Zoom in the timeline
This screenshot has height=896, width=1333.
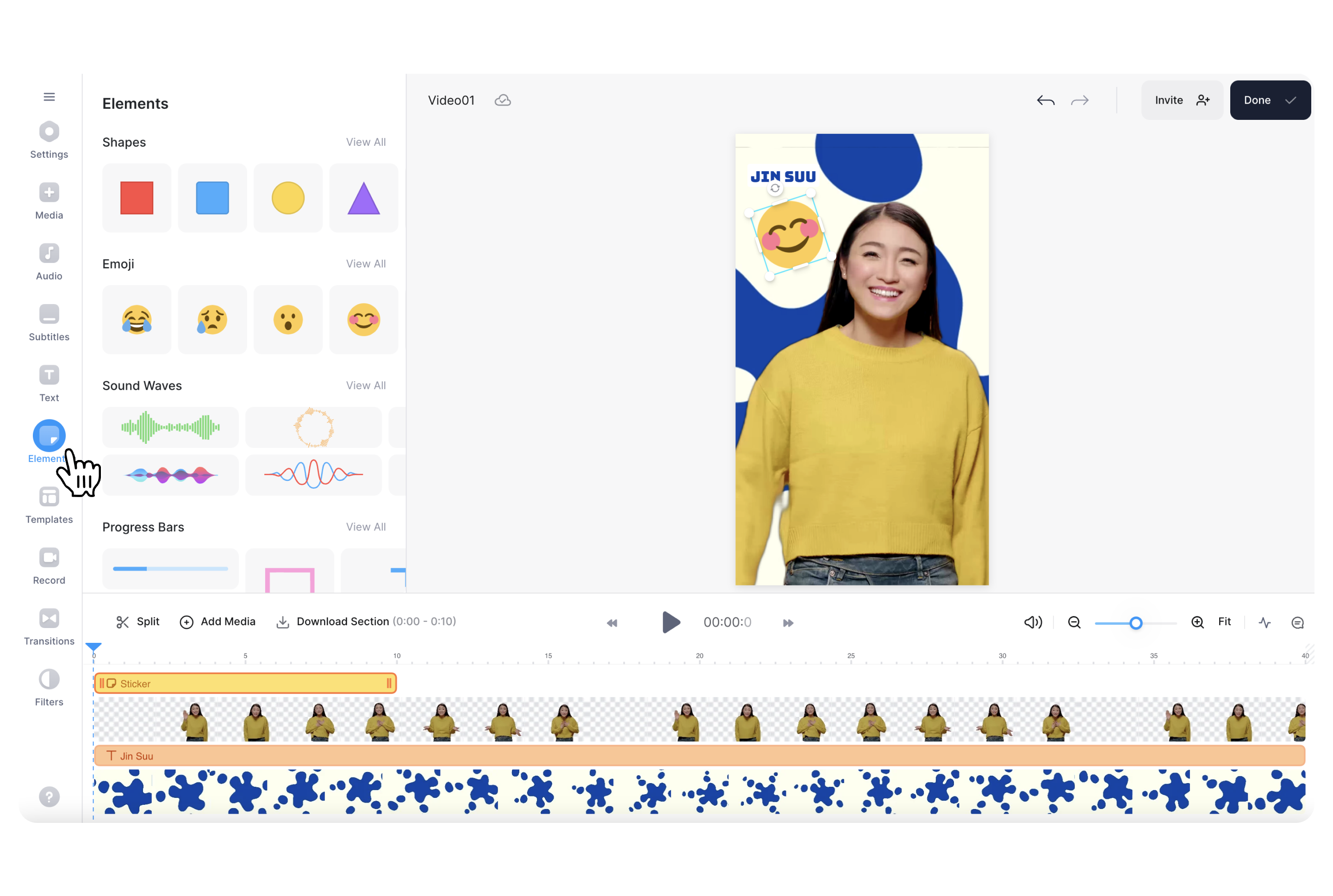1197,622
